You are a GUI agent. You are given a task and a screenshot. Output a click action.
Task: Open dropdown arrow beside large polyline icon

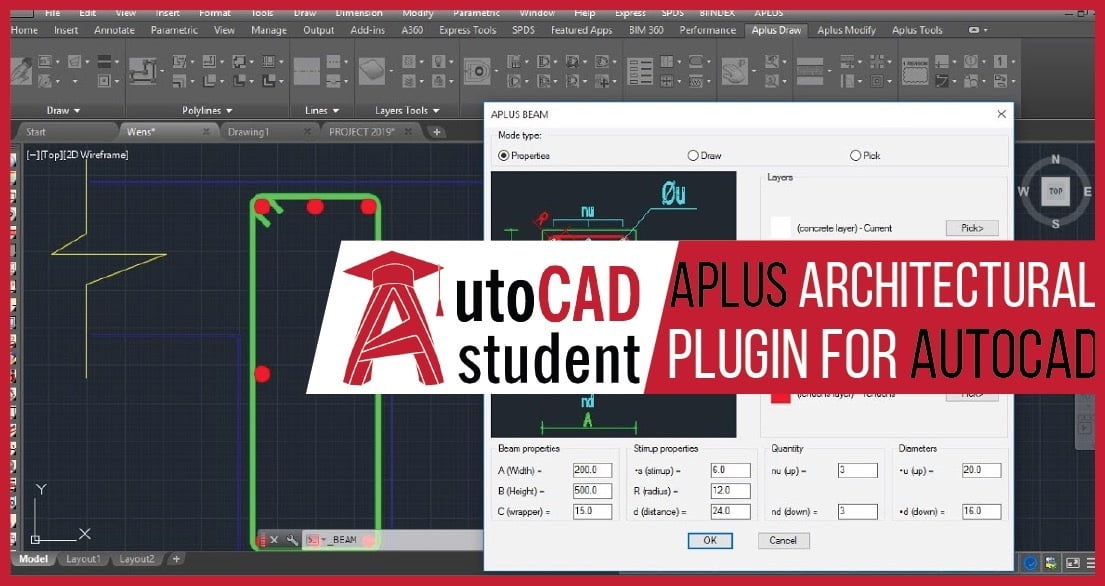162,71
